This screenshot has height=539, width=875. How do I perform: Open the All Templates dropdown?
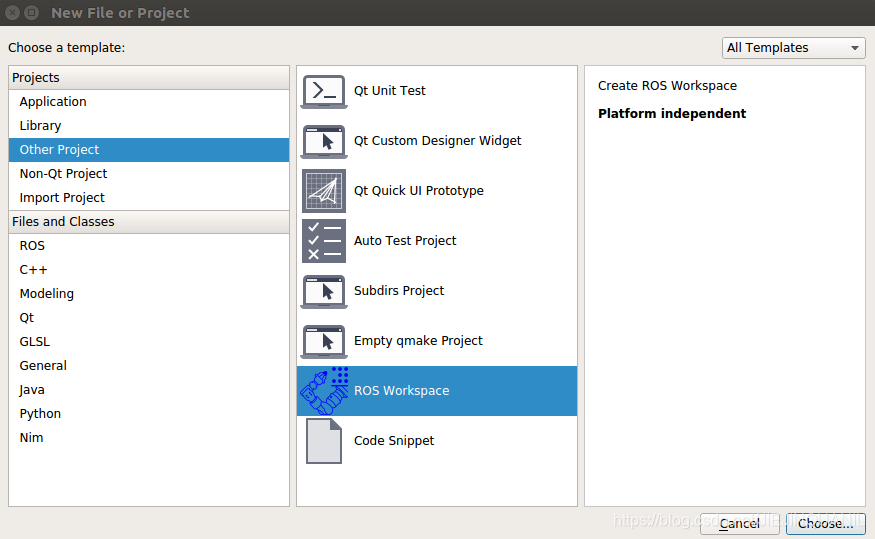[793, 48]
